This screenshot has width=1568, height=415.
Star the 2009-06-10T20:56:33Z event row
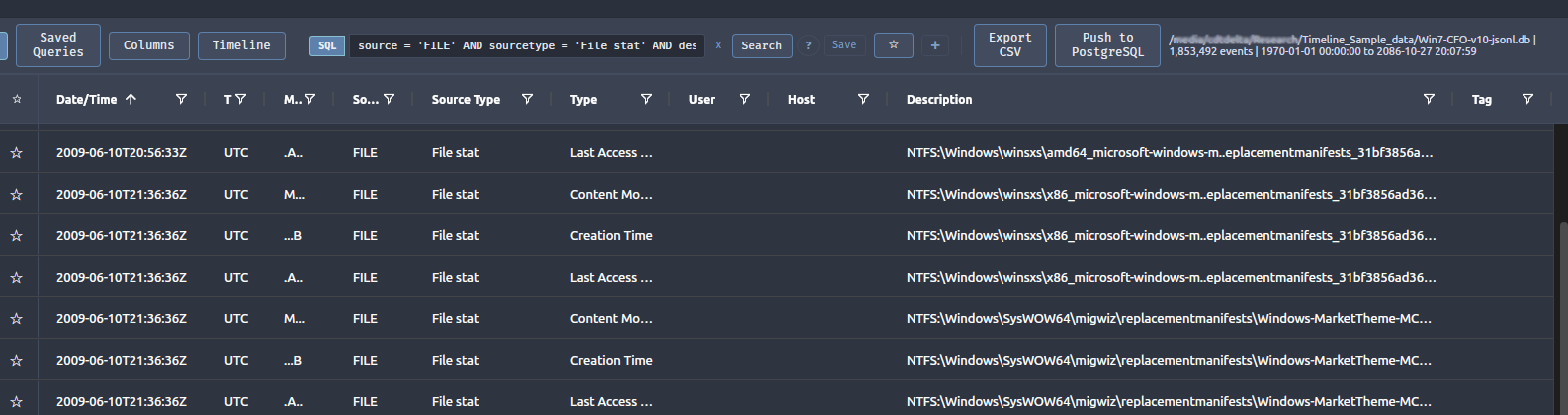pos(17,153)
